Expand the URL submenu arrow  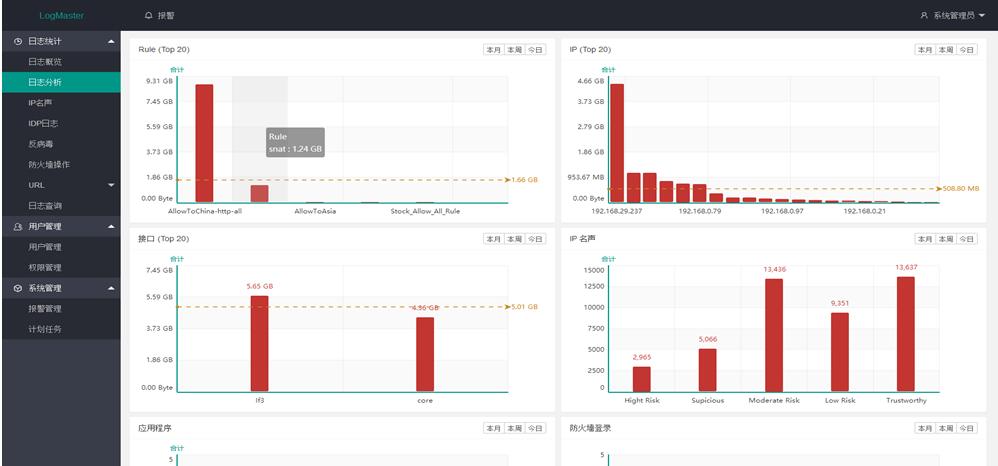[111, 185]
